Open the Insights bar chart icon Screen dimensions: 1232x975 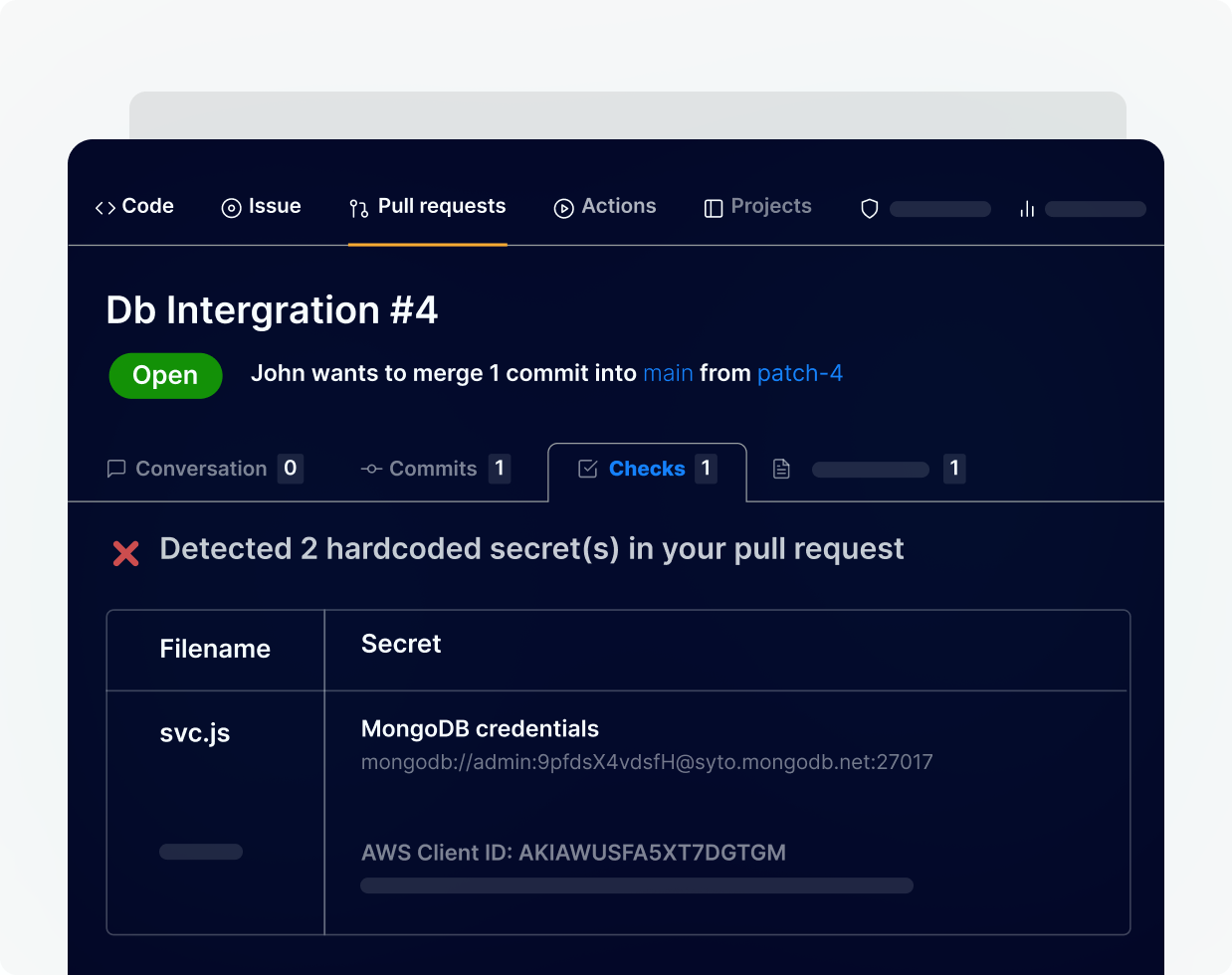[1027, 209]
